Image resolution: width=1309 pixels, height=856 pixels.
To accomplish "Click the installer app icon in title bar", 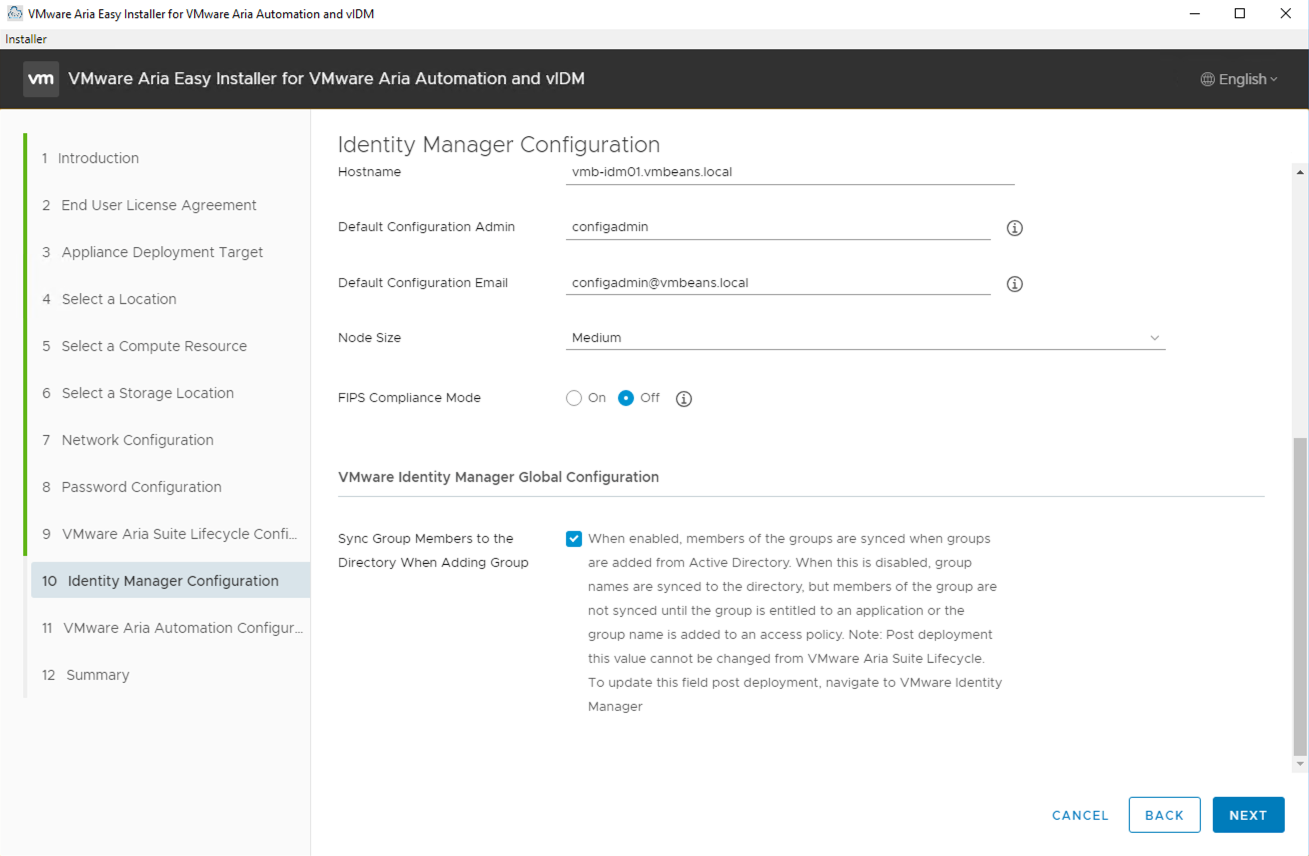I will [x=15, y=14].
